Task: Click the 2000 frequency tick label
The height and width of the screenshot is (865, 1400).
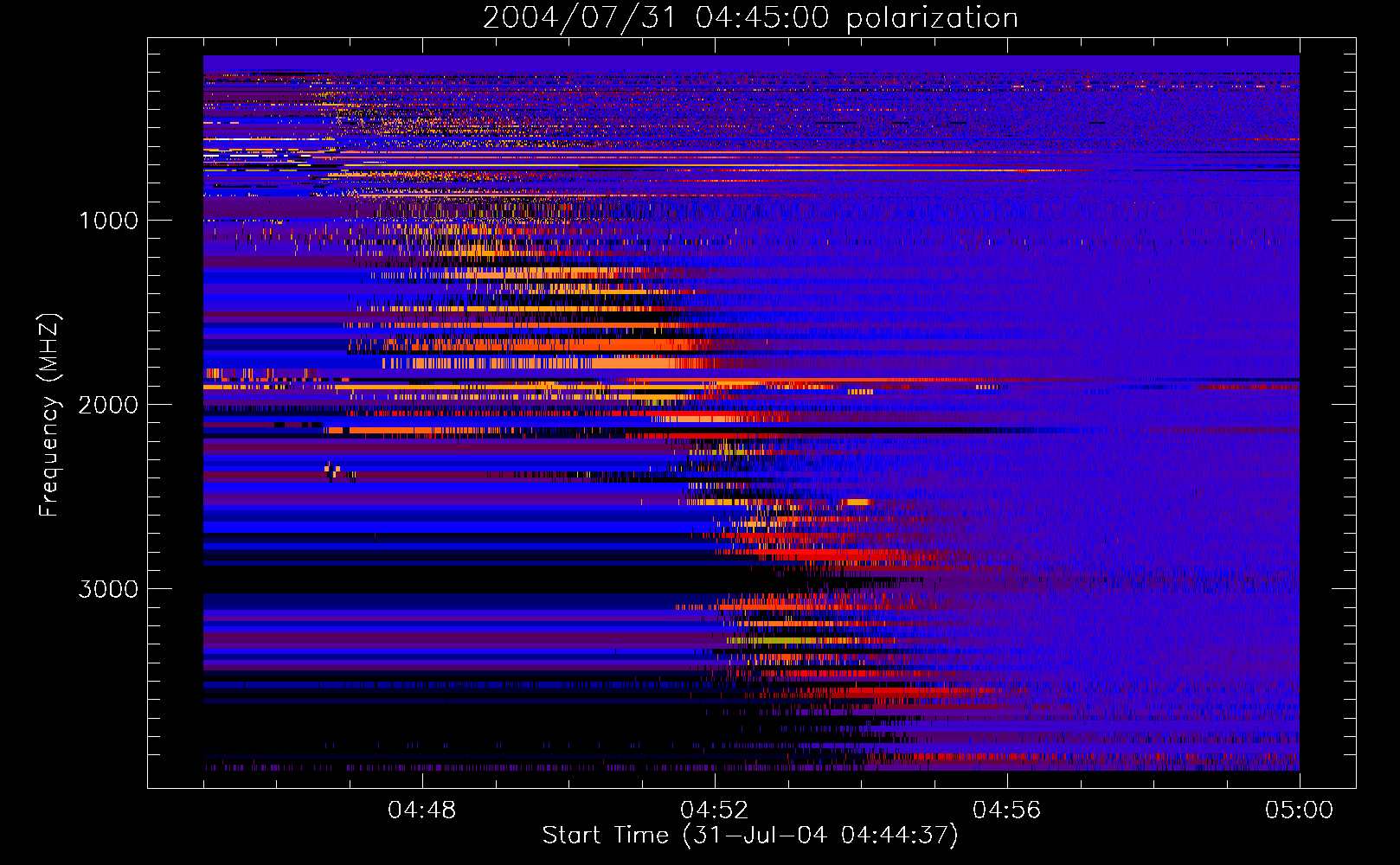Action: pyautogui.click(x=108, y=405)
